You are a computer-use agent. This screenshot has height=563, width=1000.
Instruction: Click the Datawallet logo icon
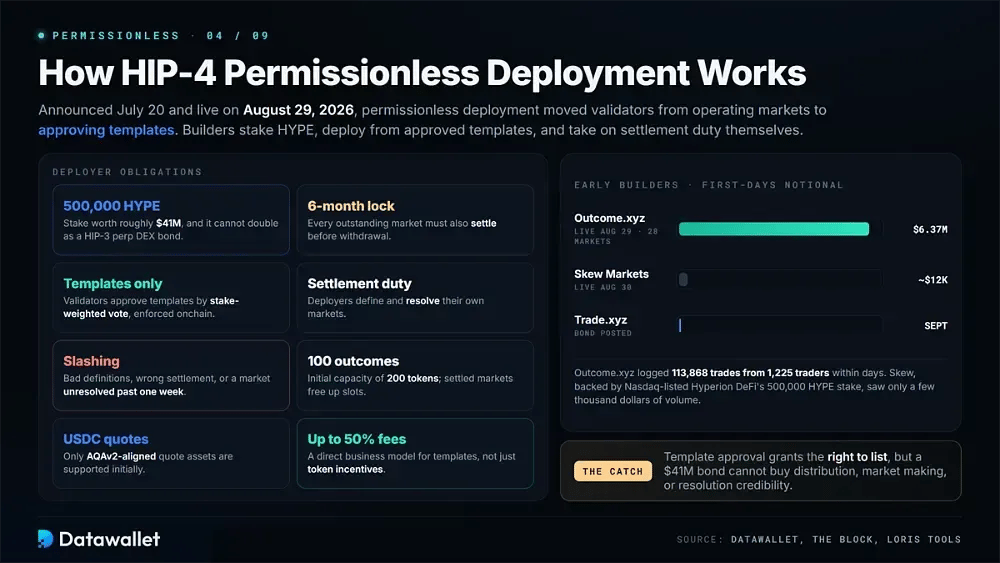(45, 539)
